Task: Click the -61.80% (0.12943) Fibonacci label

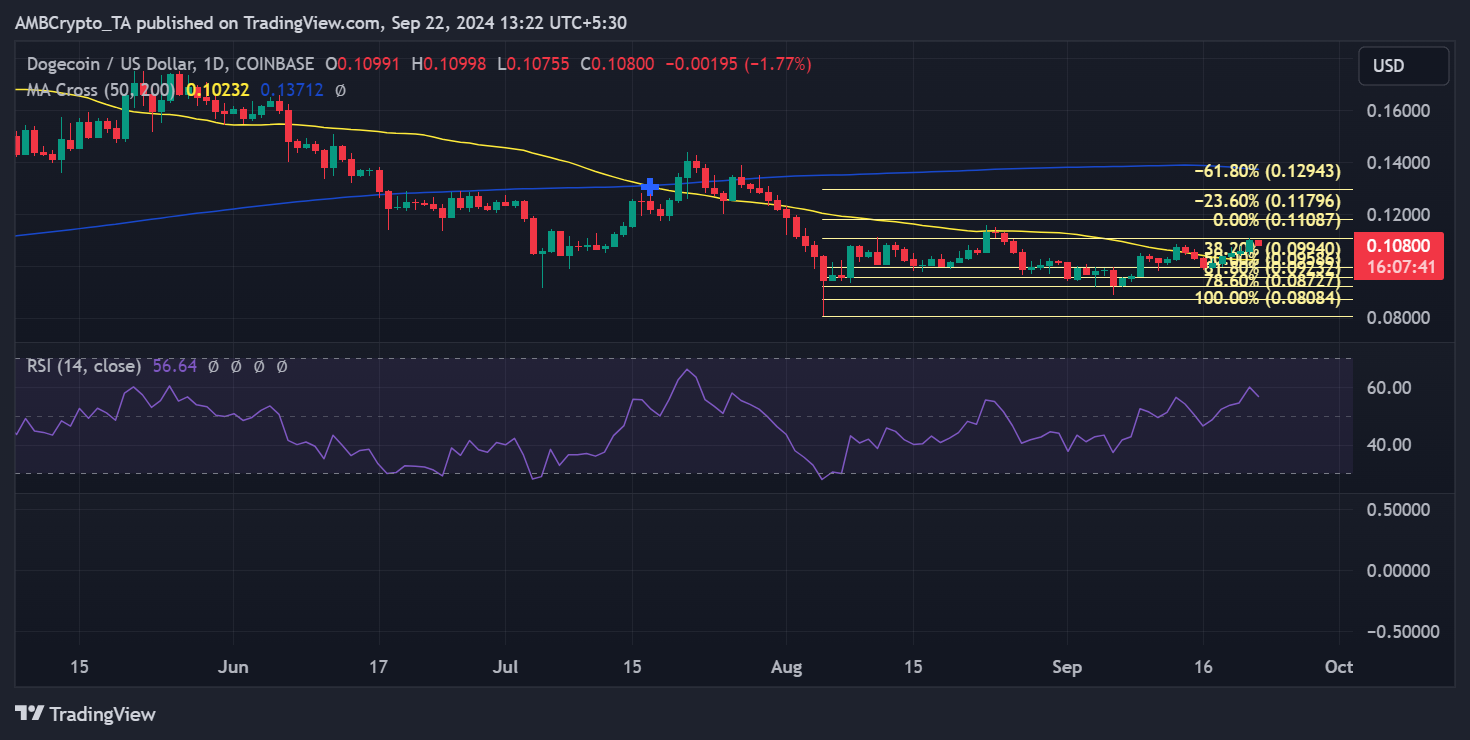Action: [x=1267, y=172]
